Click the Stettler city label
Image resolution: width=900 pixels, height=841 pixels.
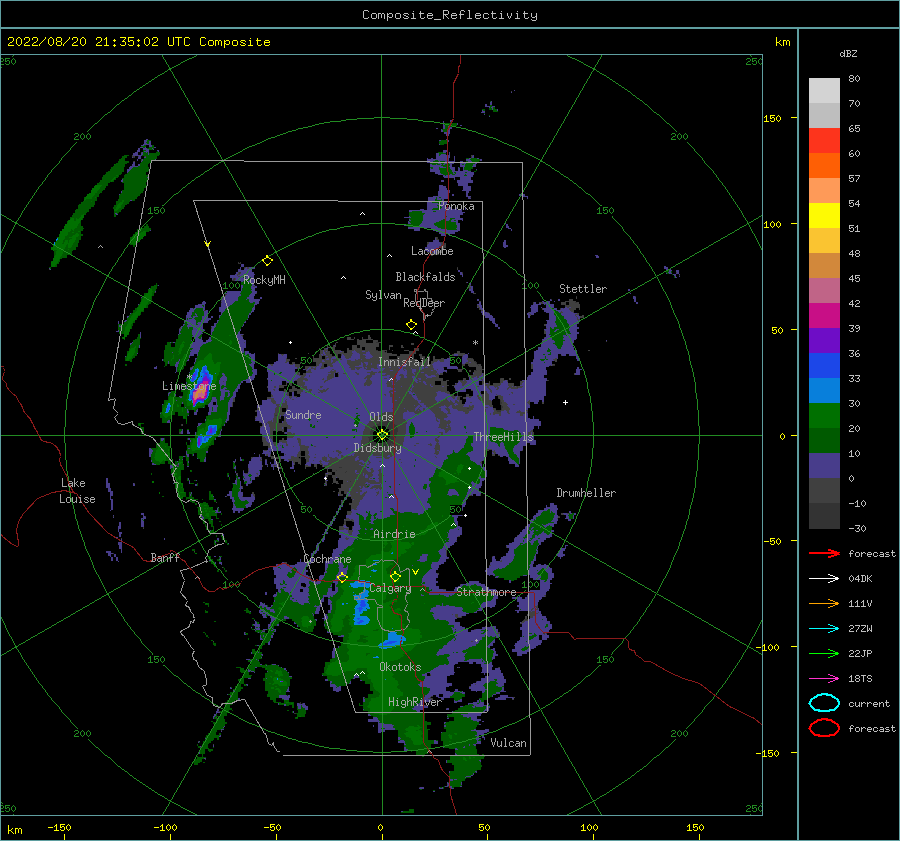tap(583, 289)
